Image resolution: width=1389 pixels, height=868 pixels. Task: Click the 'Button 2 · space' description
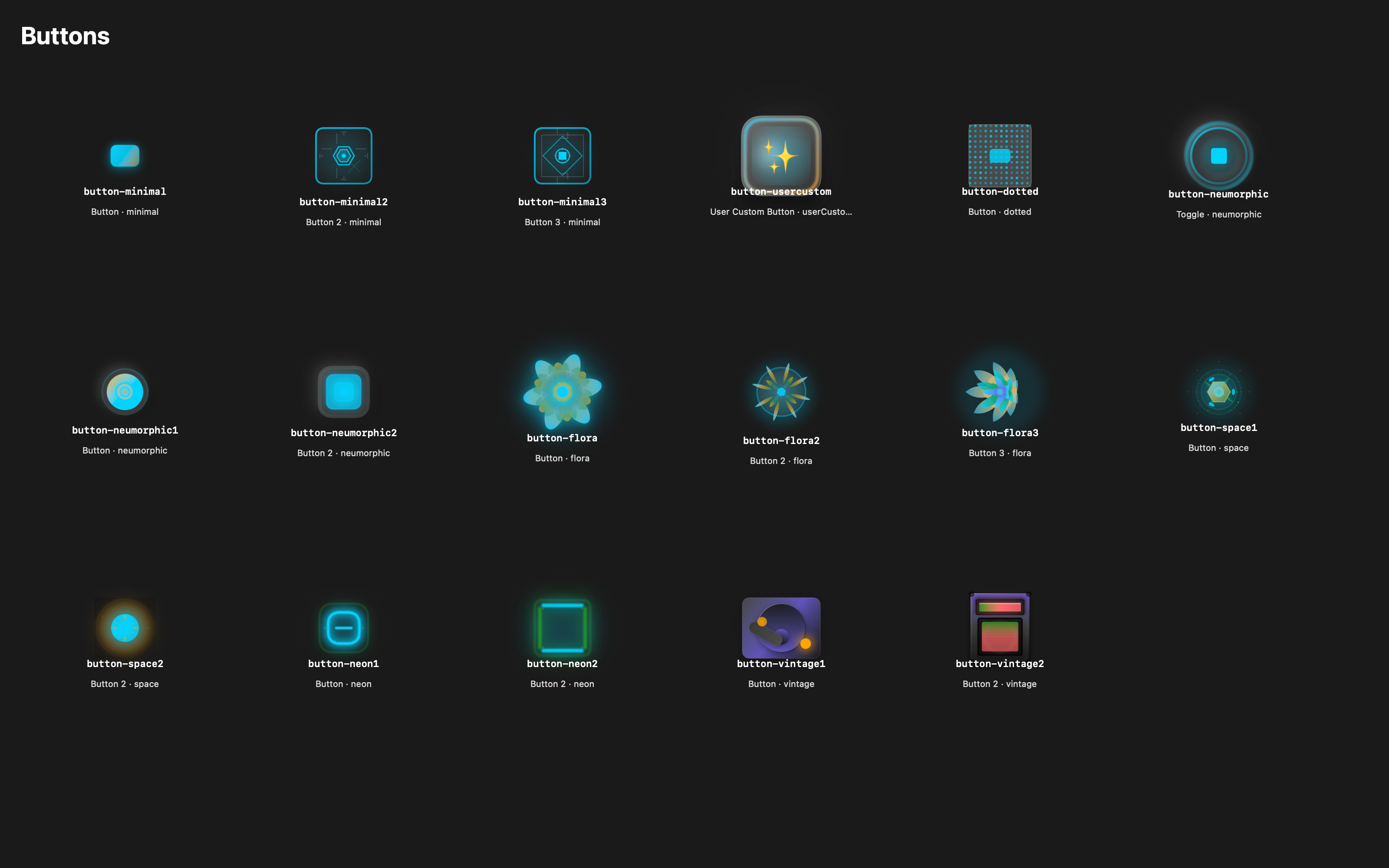pyautogui.click(x=125, y=684)
